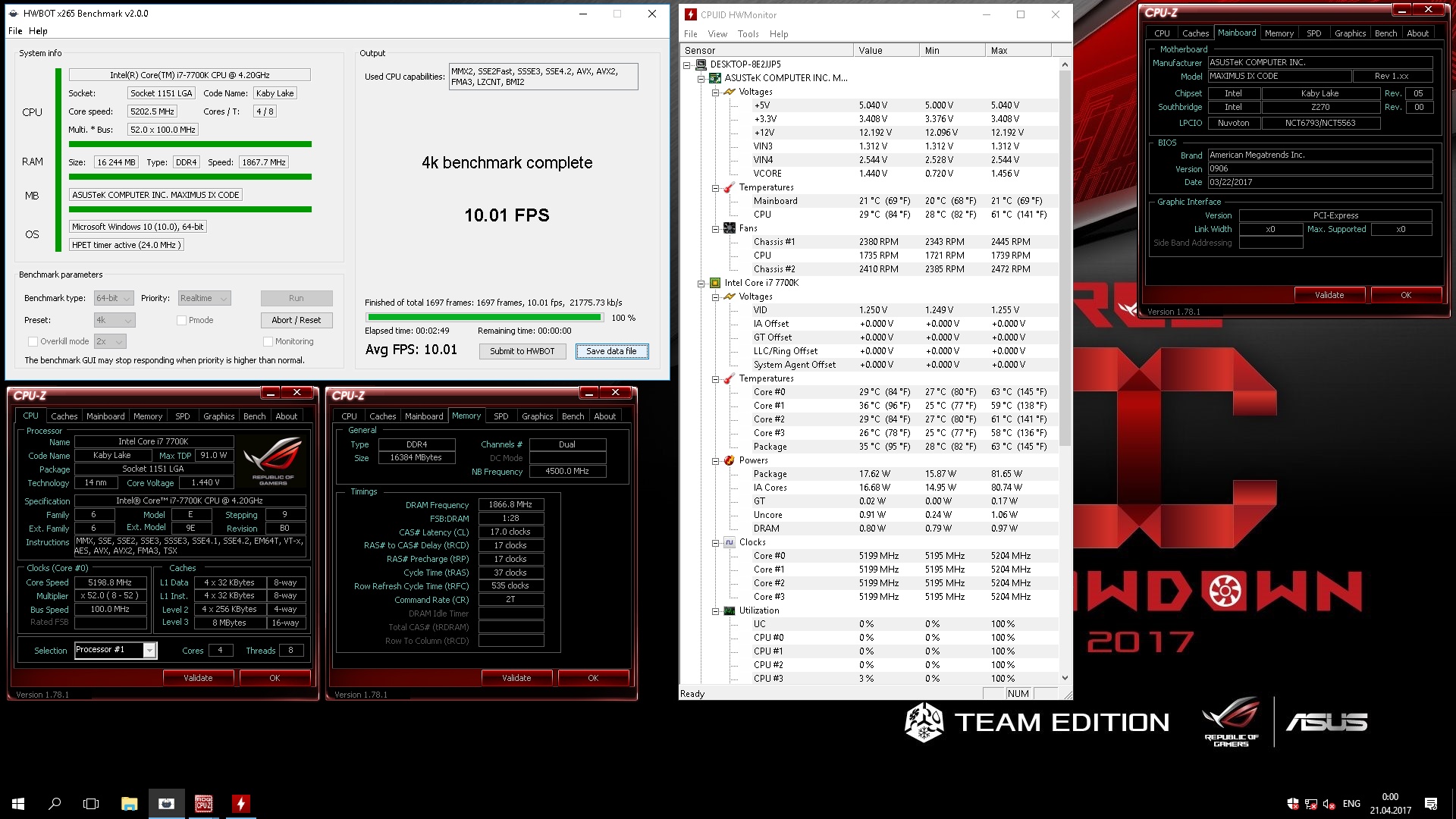Click HWMonitor vertical scrollbar thumb
Screen dimensions: 1456x819
click(1065, 258)
